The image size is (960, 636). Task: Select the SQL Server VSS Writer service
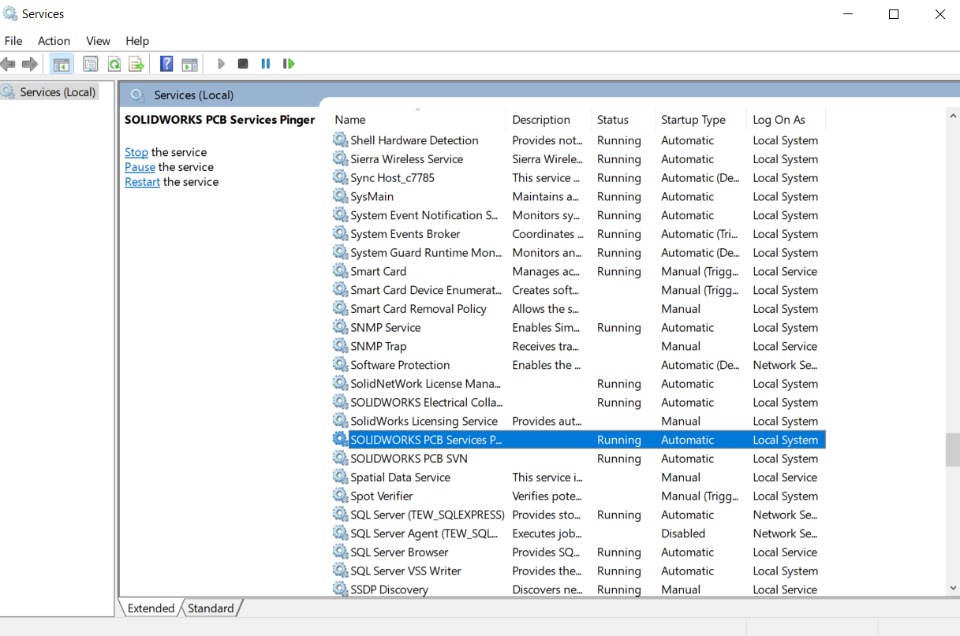click(579, 571)
